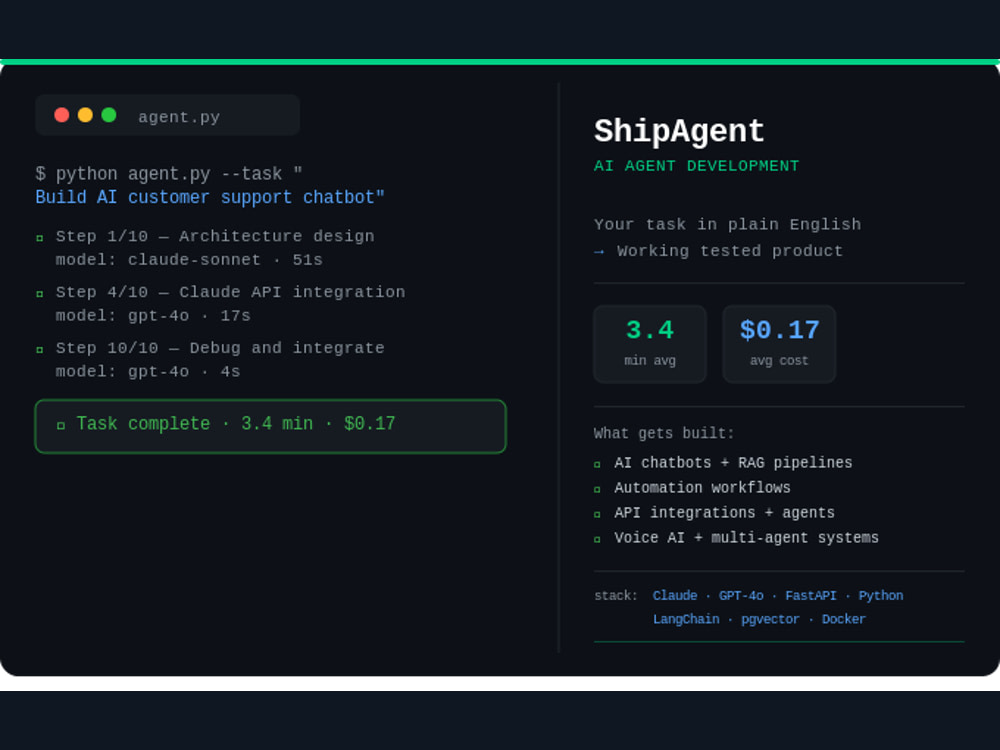Click the green 'Task complete' status box
This screenshot has width=1000, height=750.
270,426
